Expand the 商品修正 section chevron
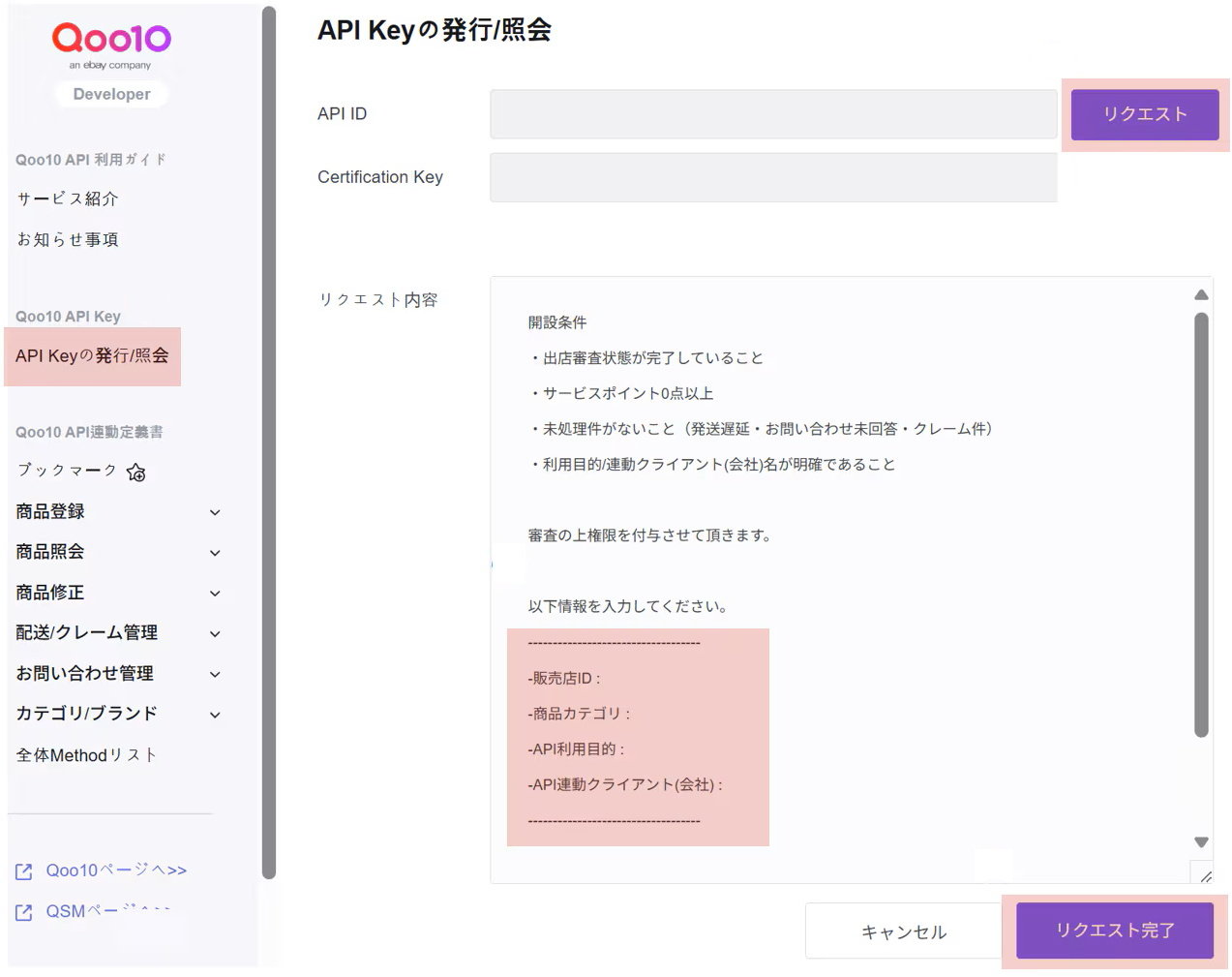Image resolution: width=1232 pixels, height=977 pixels. pos(216,594)
